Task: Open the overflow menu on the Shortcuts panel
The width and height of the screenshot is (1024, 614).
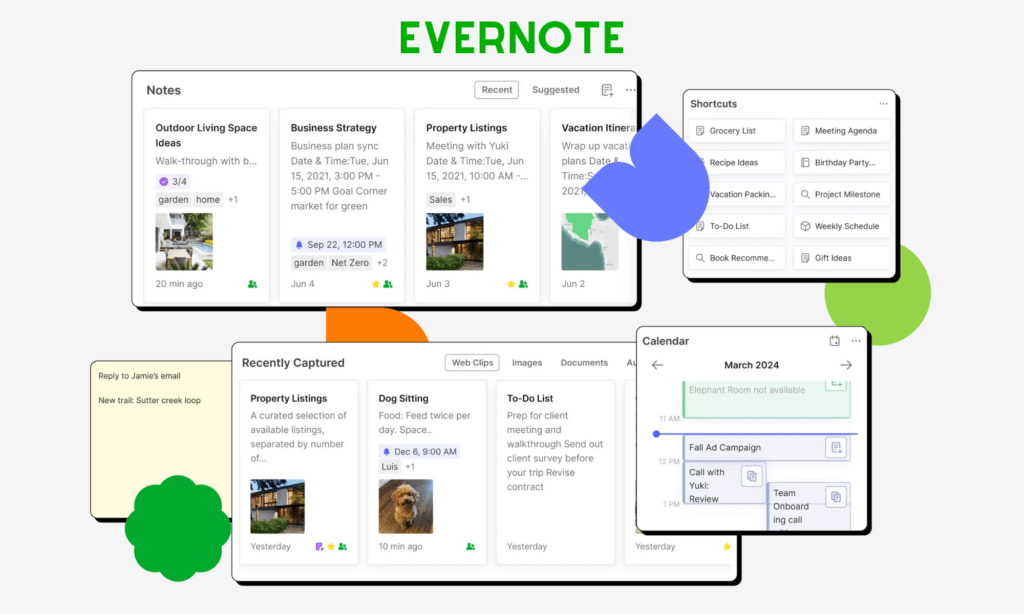Action: click(884, 102)
